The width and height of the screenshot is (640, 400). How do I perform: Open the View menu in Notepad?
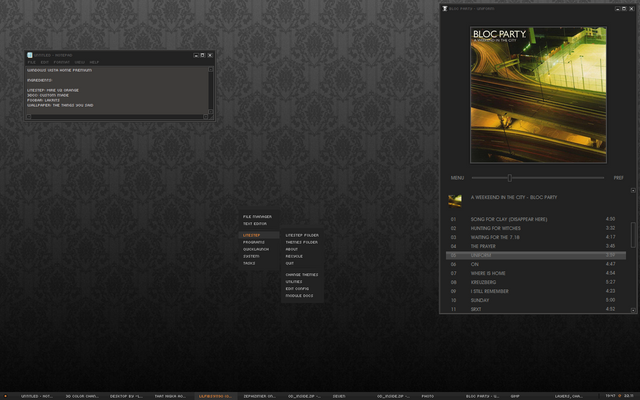pos(79,62)
